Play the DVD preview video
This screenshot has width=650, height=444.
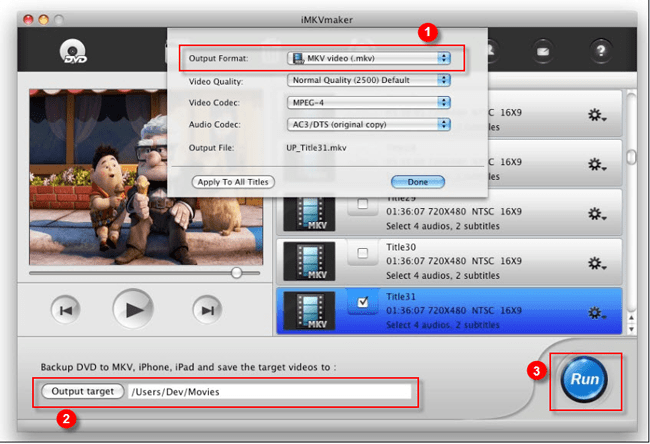[133, 309]
